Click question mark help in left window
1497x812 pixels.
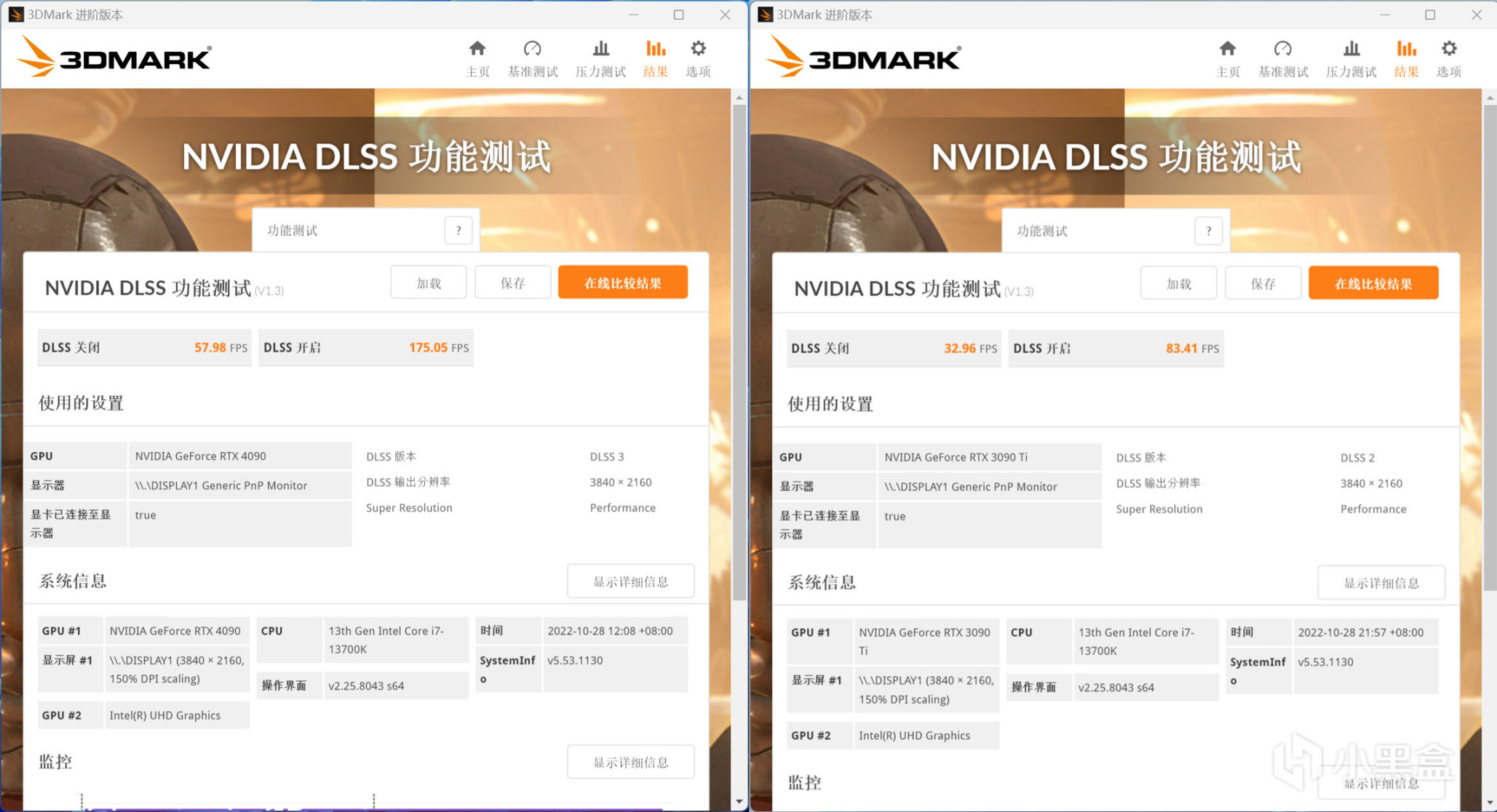point(458,231)
